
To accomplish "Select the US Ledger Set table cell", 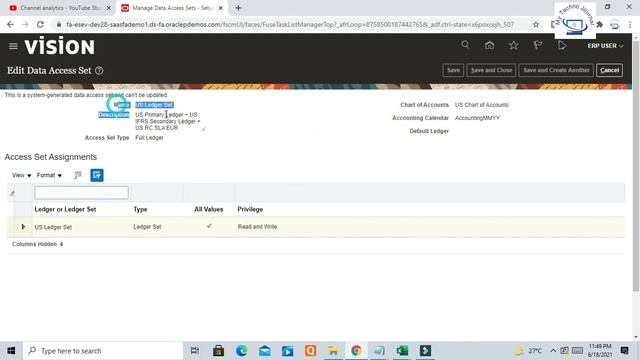I will click(x=53, y=227).
